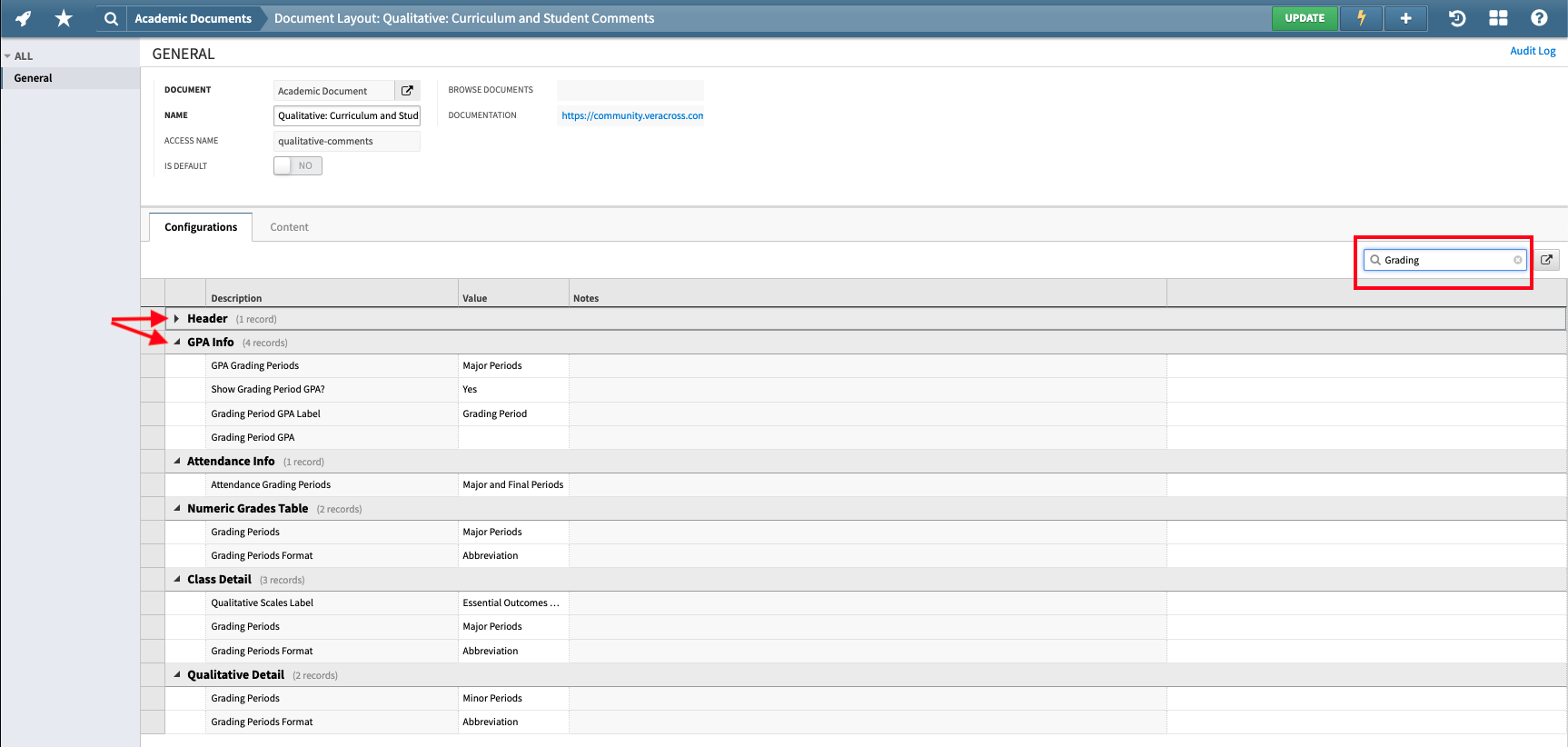This screenshot has height=747, width=1568.
Task: Open the linked Academic Document record icon
Action: pyautogui.click(x=408, y=91)
